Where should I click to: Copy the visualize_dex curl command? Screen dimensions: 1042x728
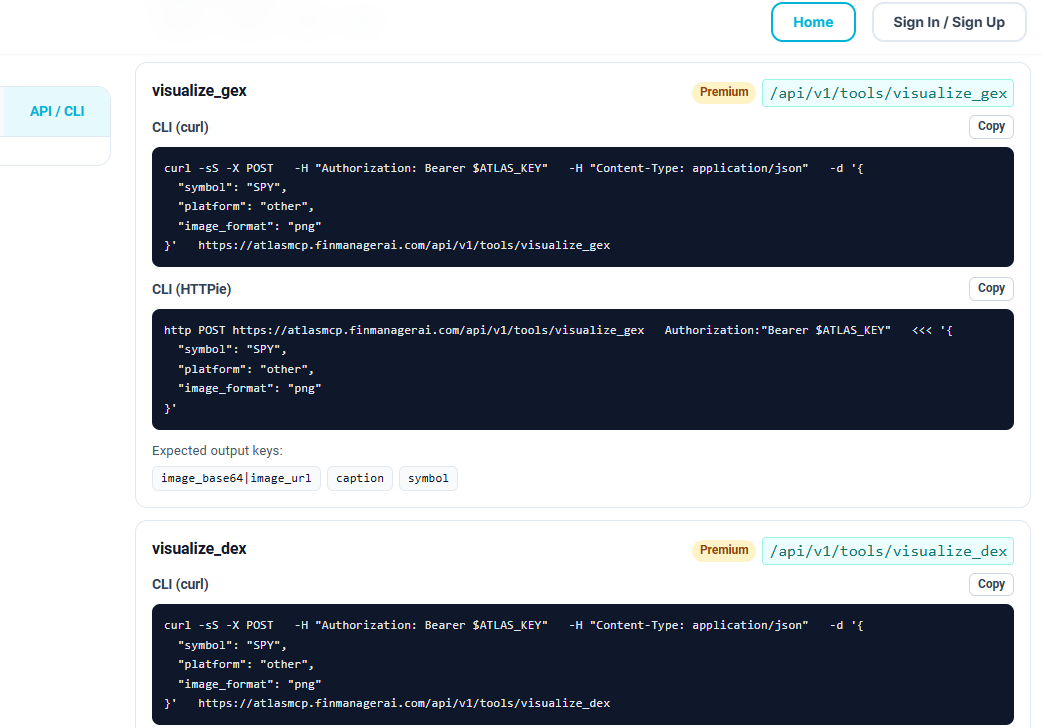pos(991,584)
